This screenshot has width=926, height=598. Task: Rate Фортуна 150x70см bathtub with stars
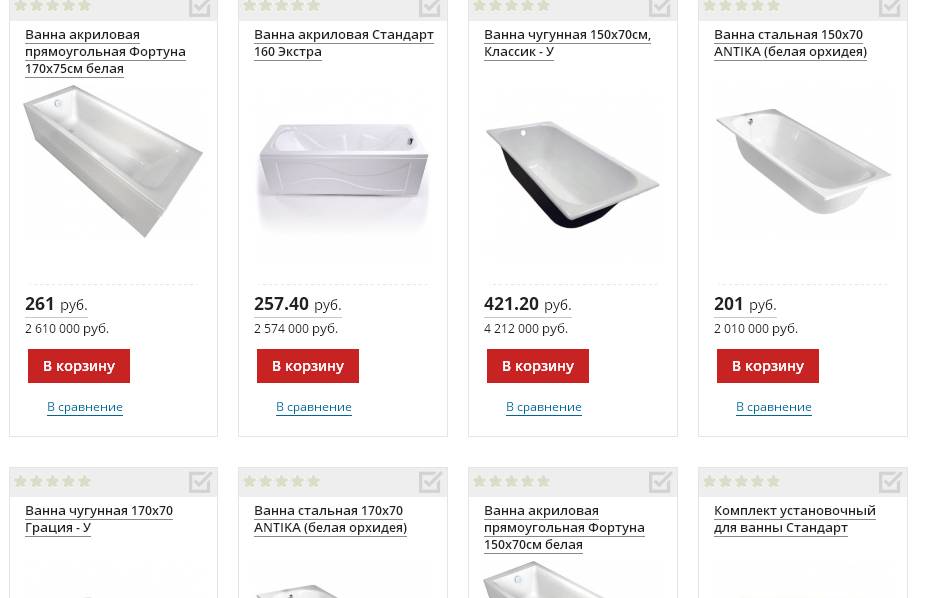(x=511, y=481)
